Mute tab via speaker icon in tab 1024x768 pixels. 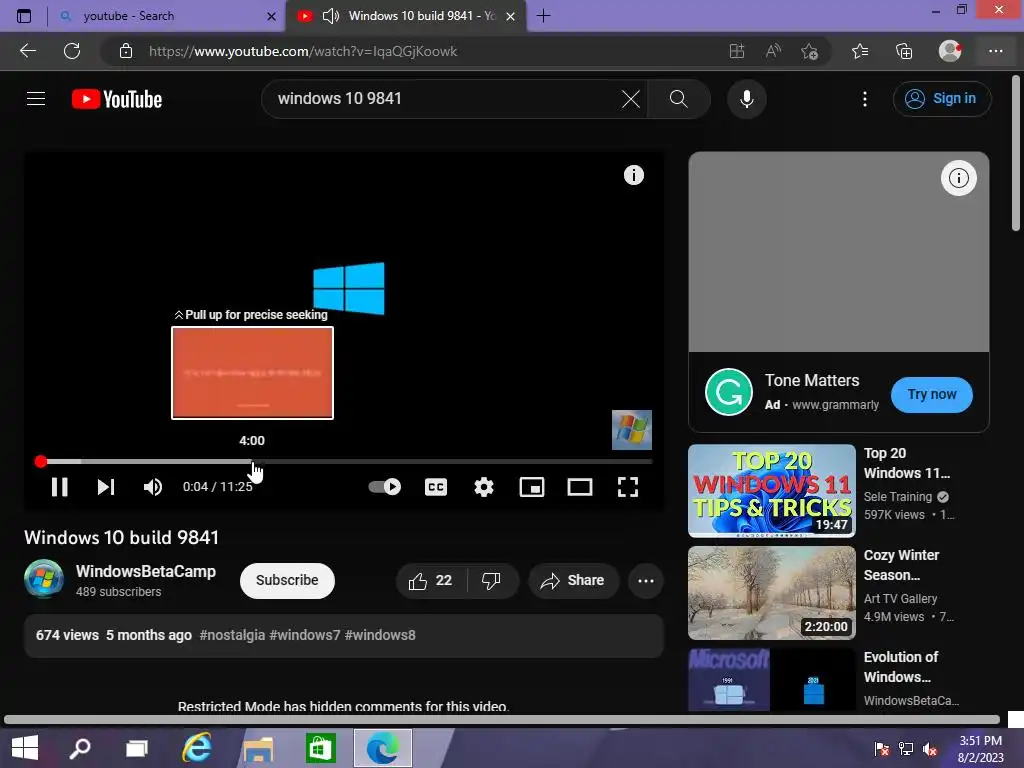(x=330, y=16)
